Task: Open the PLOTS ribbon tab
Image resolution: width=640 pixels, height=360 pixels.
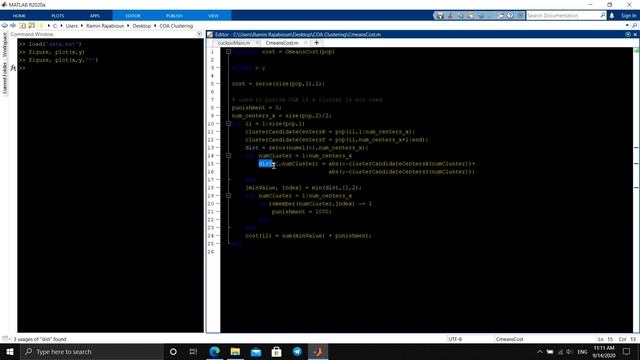Action: click(x=58, y=16)
